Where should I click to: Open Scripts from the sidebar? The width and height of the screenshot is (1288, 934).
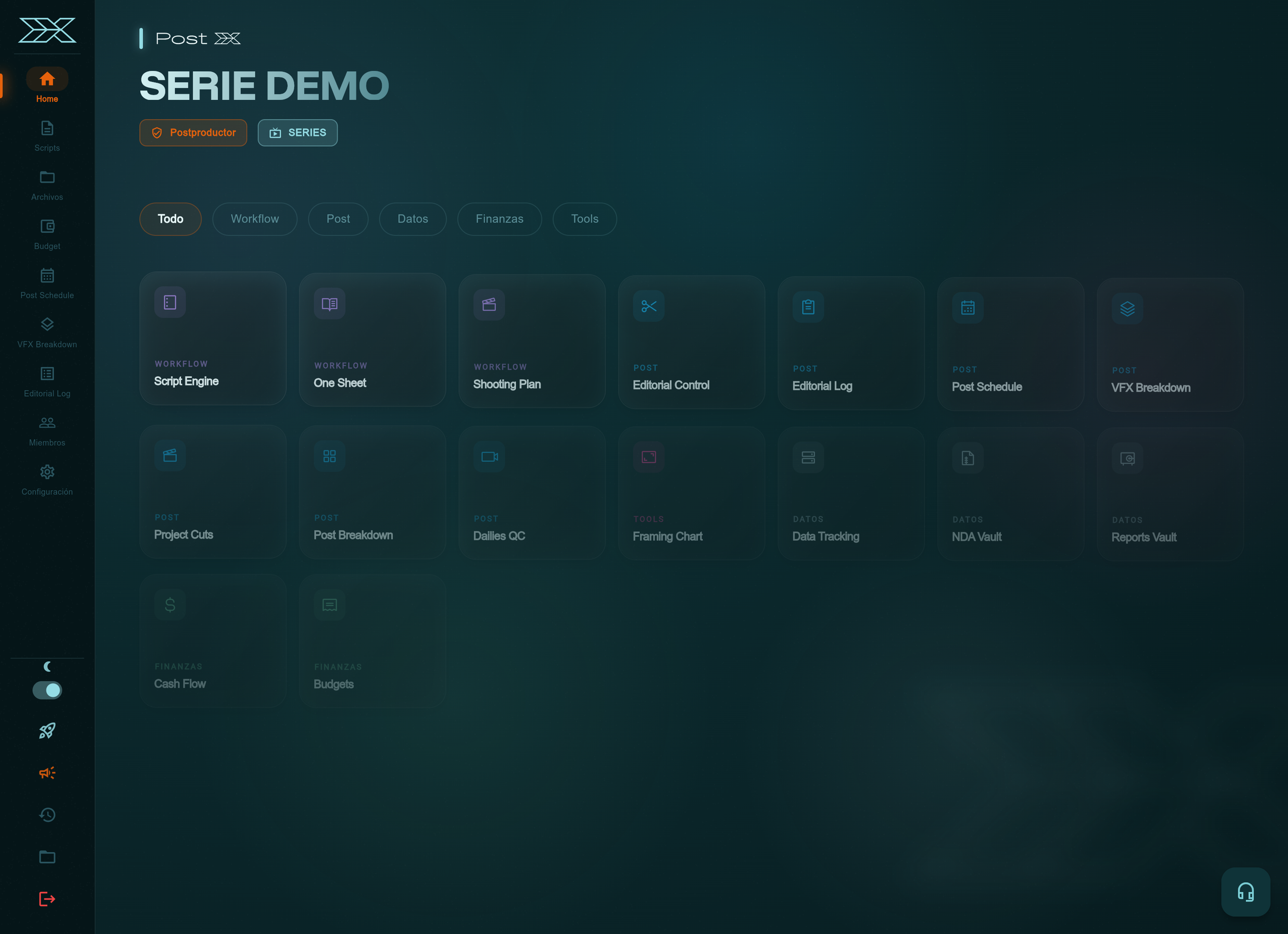(47, 136)
